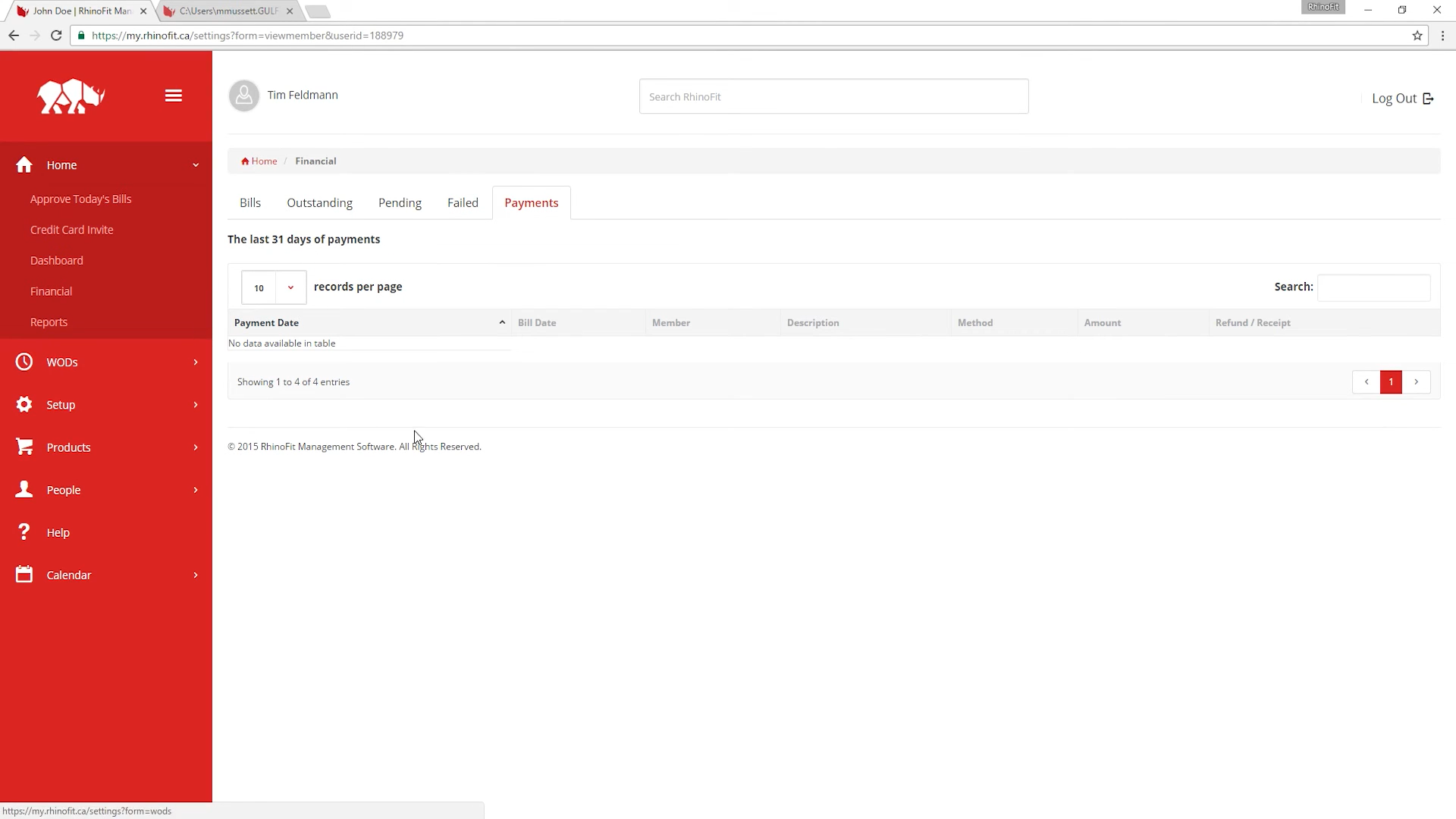1456x819 pixels.
Task: Click the Setup gear icon
Action: 24,404
